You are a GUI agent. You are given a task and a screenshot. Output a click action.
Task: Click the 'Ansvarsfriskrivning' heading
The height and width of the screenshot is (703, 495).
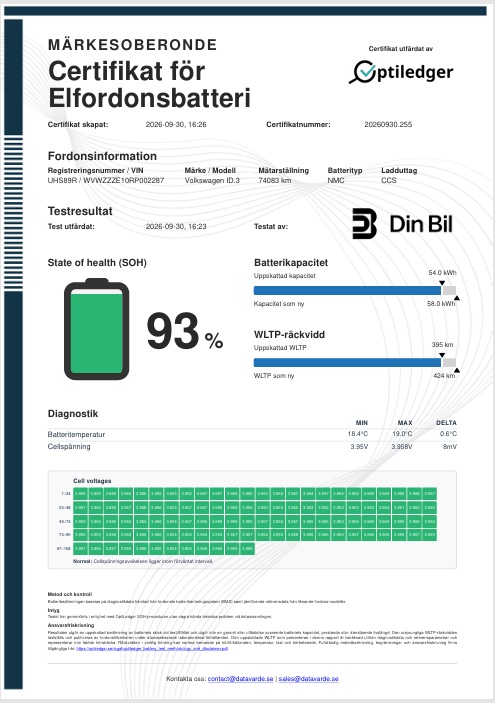71,625
